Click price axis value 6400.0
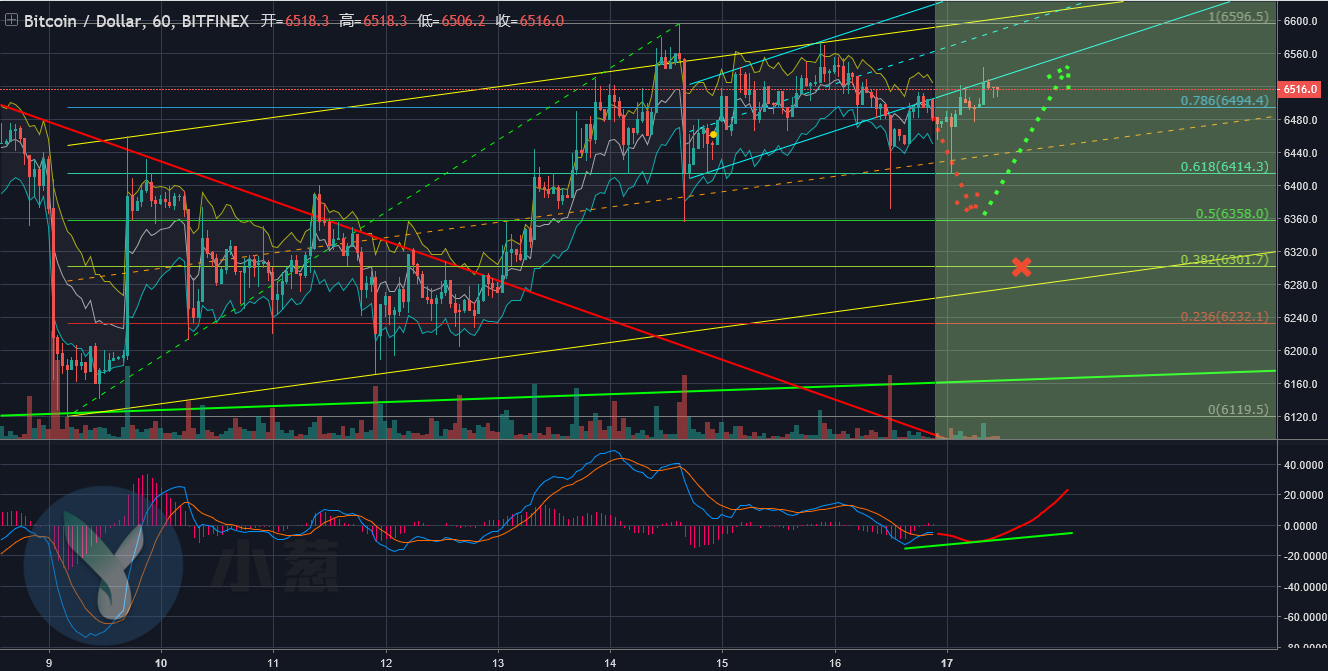Viewport: 1328px width, 671px height. click(1301, 186)
